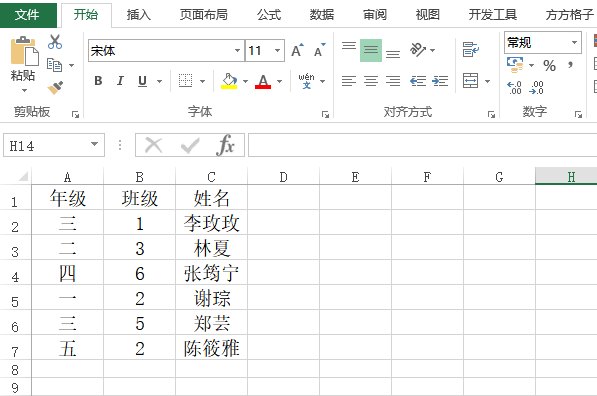Expand copy options arrow
Screen dimensions: 597x396
[71, 65]
